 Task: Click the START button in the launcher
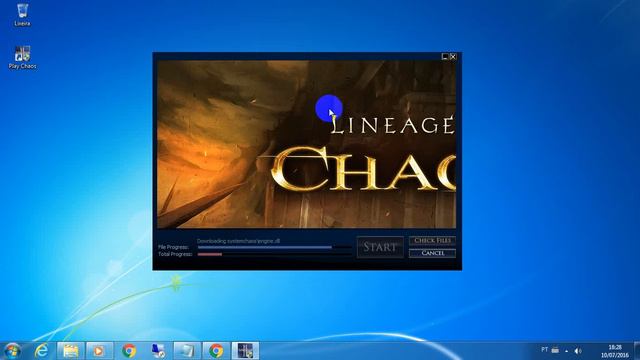380,247
